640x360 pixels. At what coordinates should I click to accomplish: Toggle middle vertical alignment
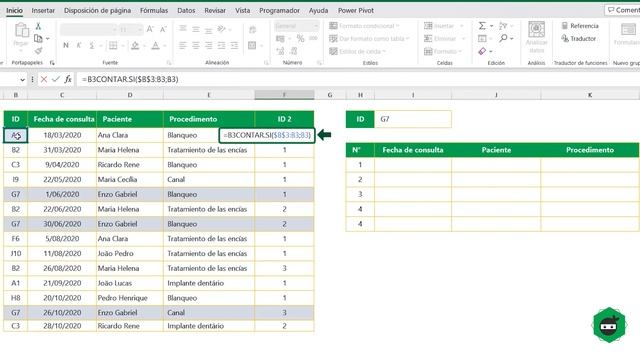(x=196, y=29)
